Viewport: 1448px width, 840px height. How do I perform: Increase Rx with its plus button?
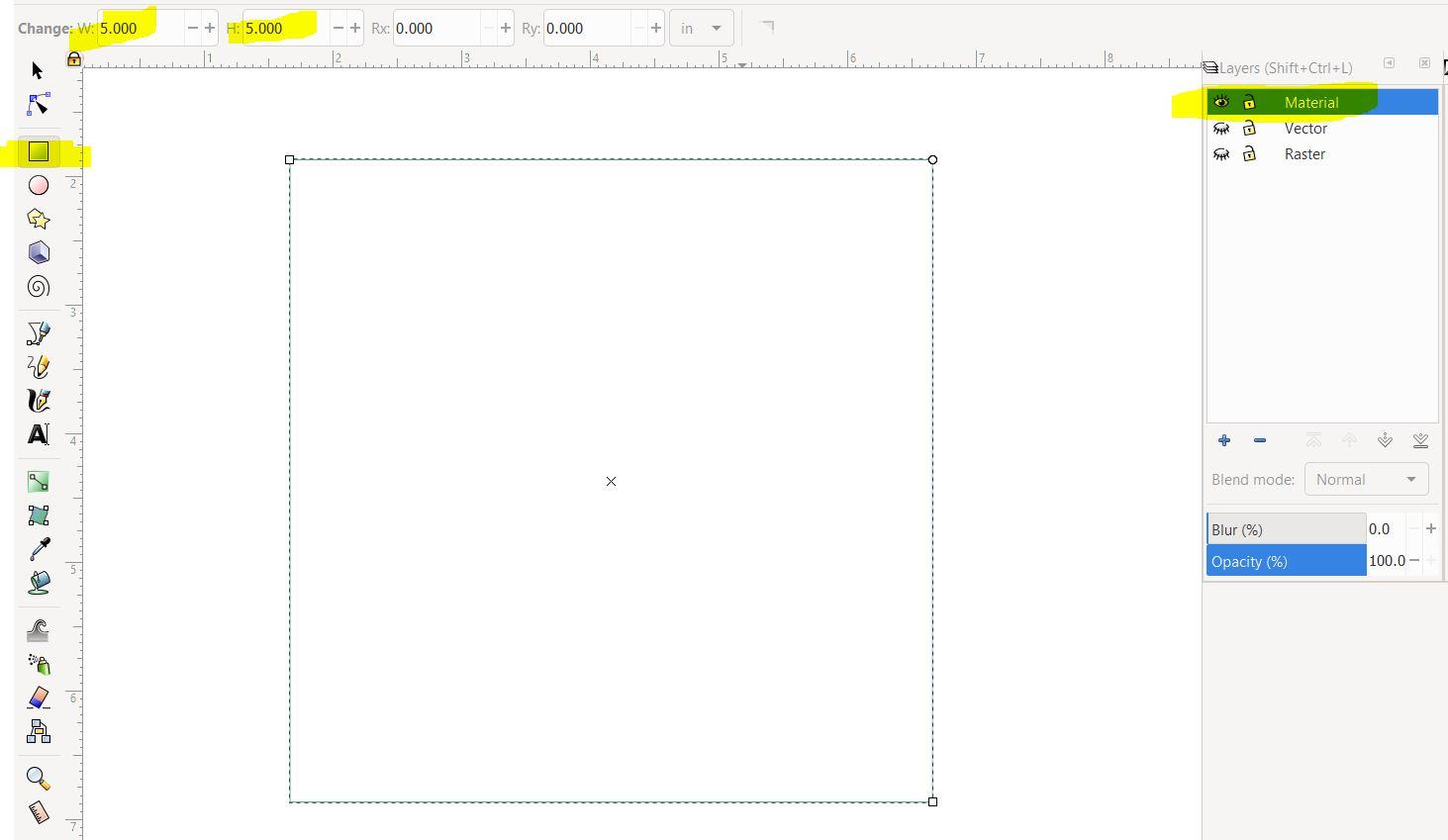[506, 28]
